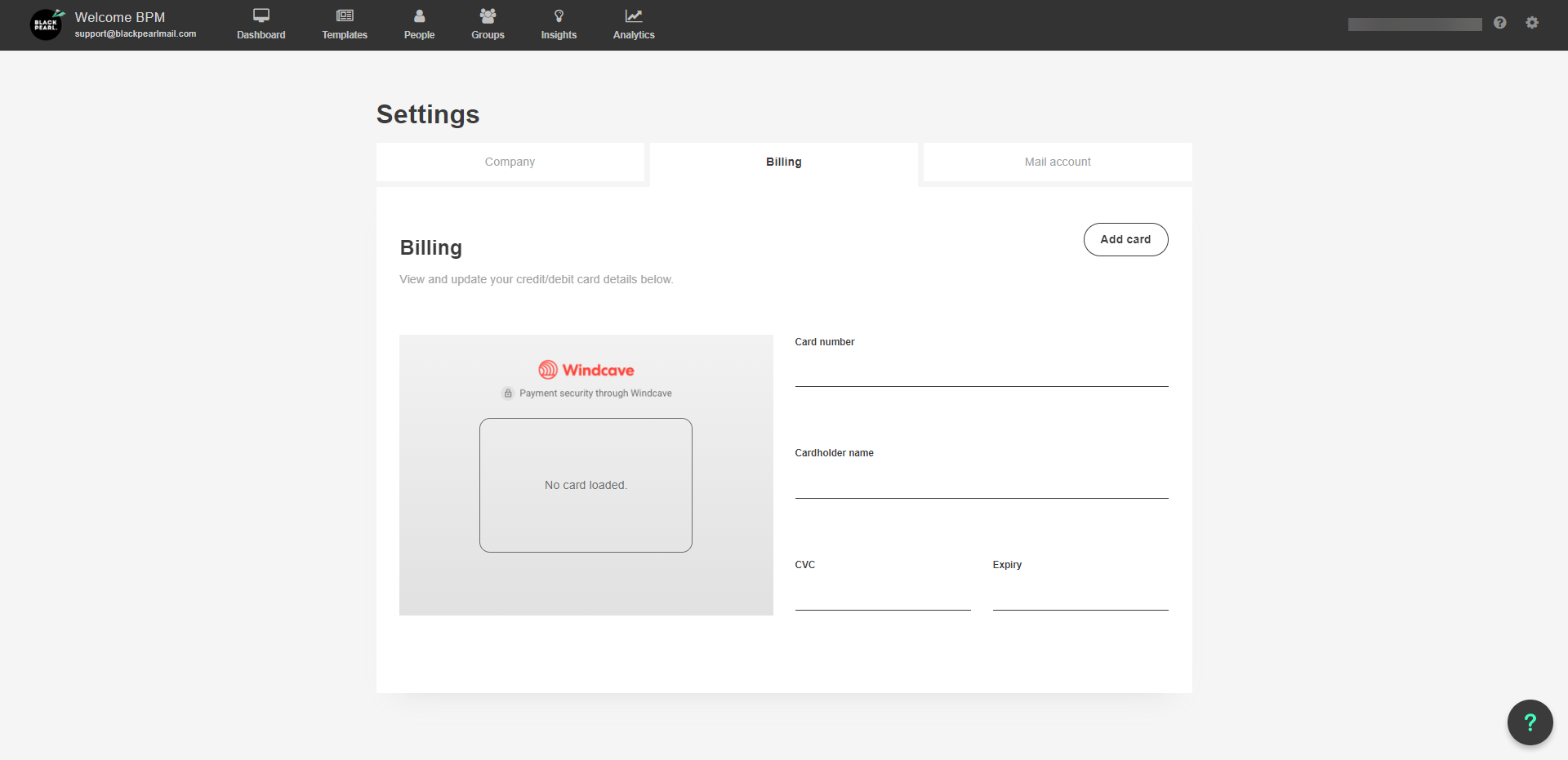
Task: Select the Billing tab
Action: (x=783, y=162)
